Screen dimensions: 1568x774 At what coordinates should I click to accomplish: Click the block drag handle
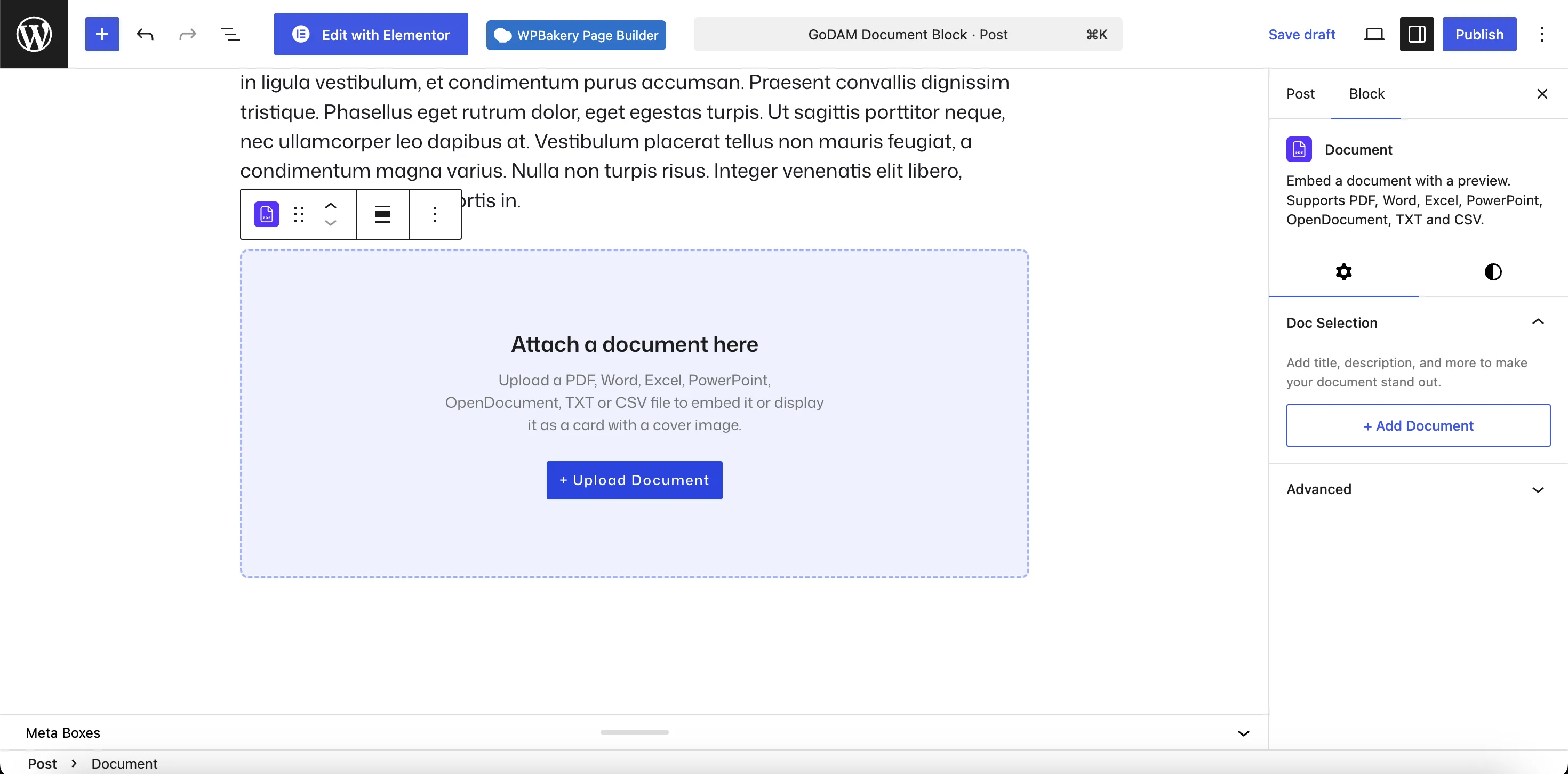pos(298,214)
